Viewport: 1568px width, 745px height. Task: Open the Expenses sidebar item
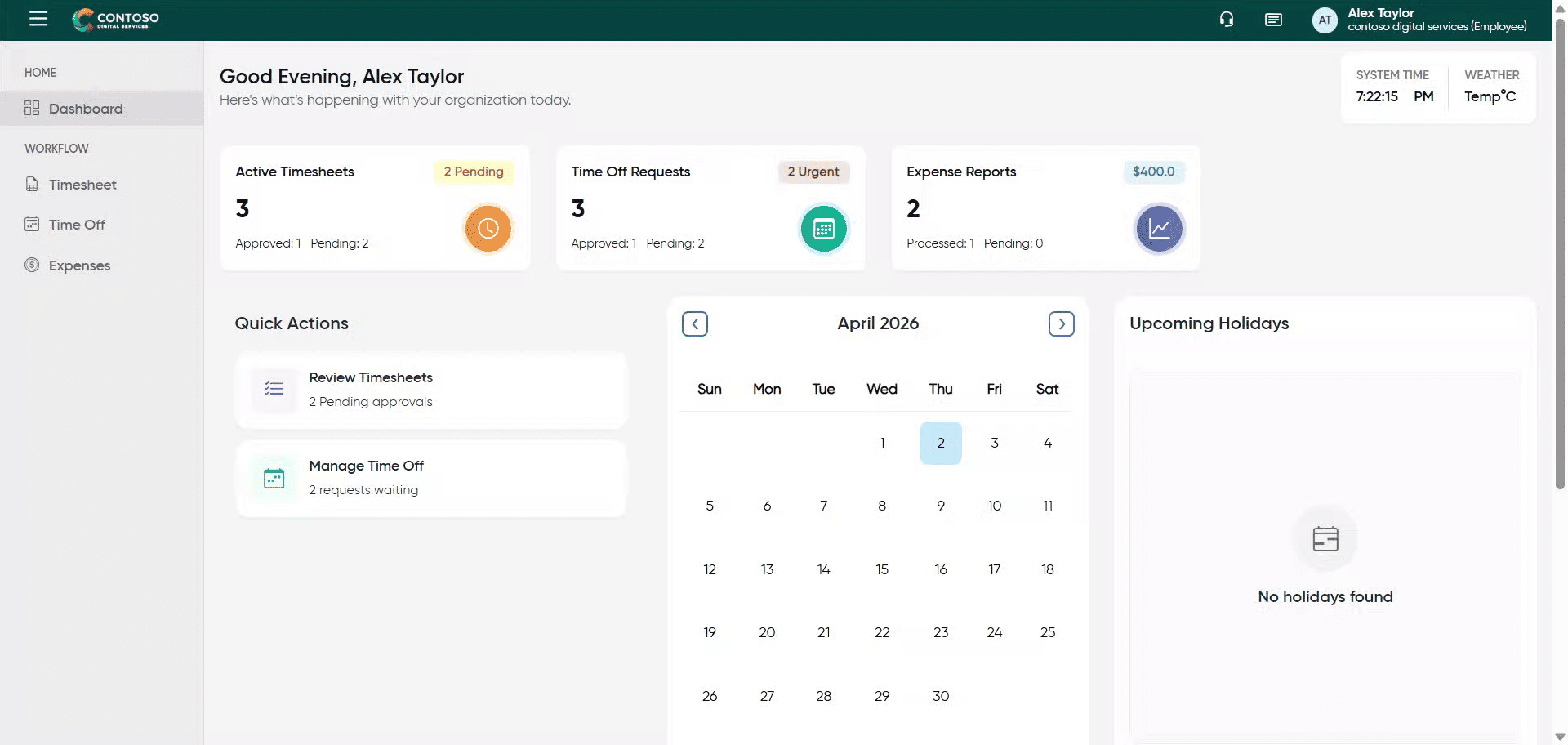coord(79,265)
